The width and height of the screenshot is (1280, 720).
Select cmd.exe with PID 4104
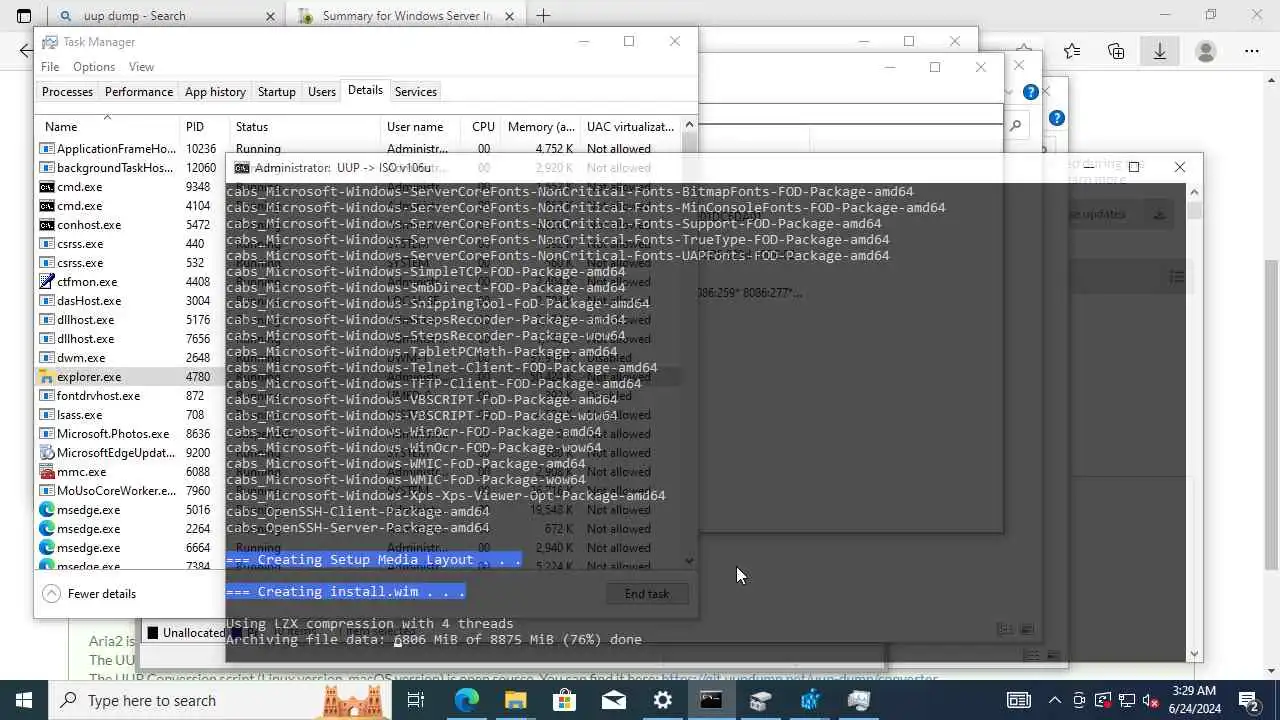pyautogui.click(x=130, y=206)
